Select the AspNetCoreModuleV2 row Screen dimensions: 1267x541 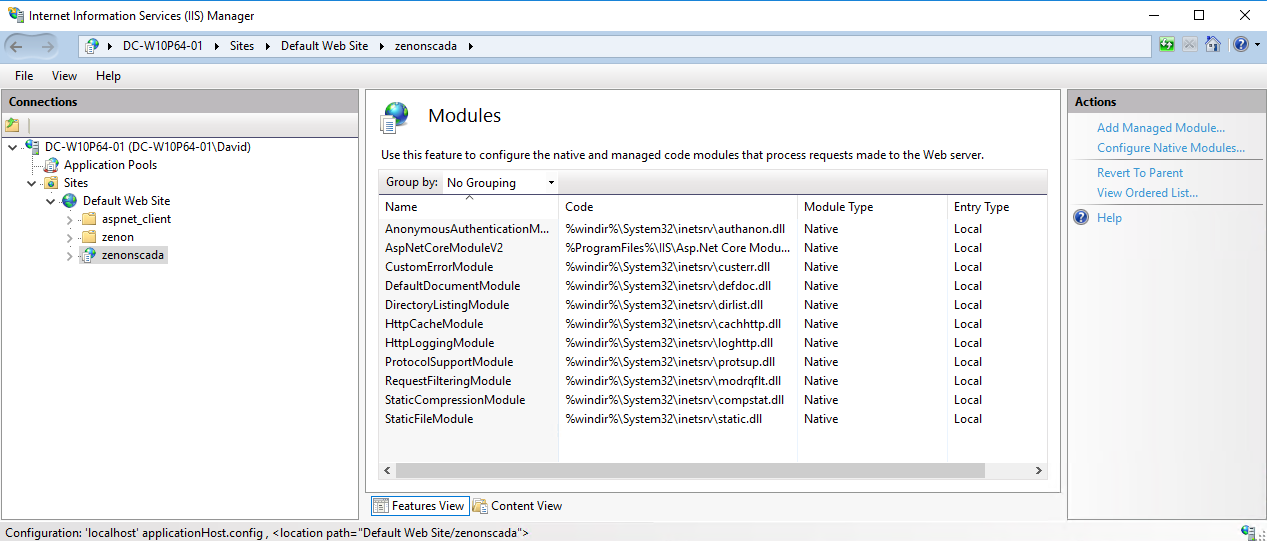pos(713,248)
